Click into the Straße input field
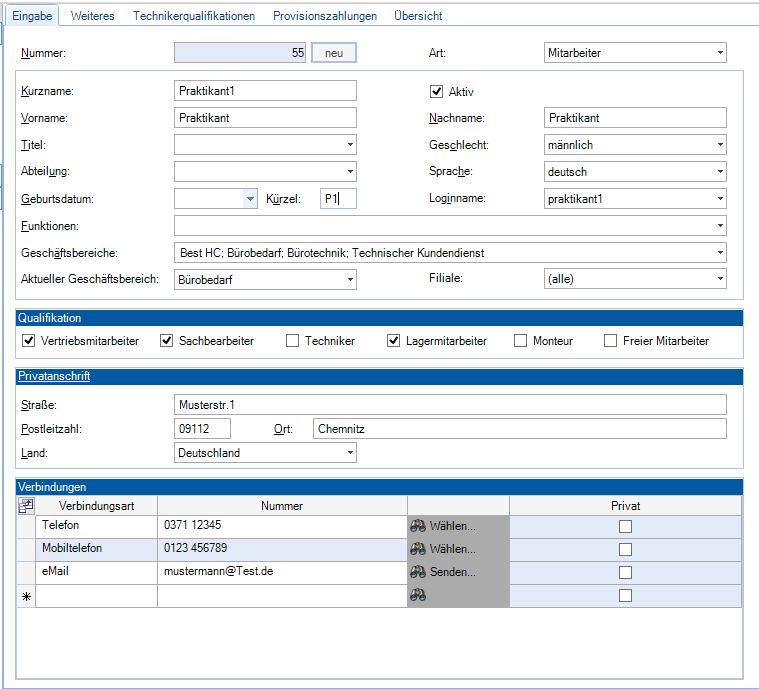This screenshot has width=759, height=689. [450, 405]
